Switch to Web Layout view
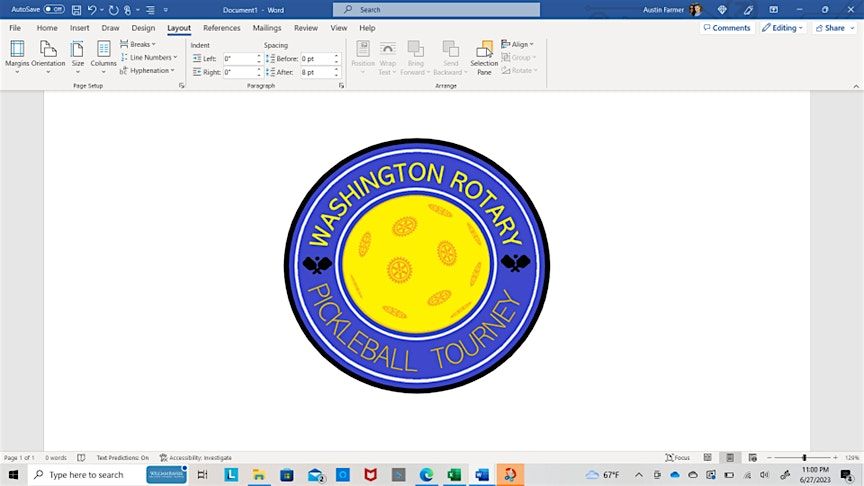Viewport: 864px width, 486px height. (752, 457)
